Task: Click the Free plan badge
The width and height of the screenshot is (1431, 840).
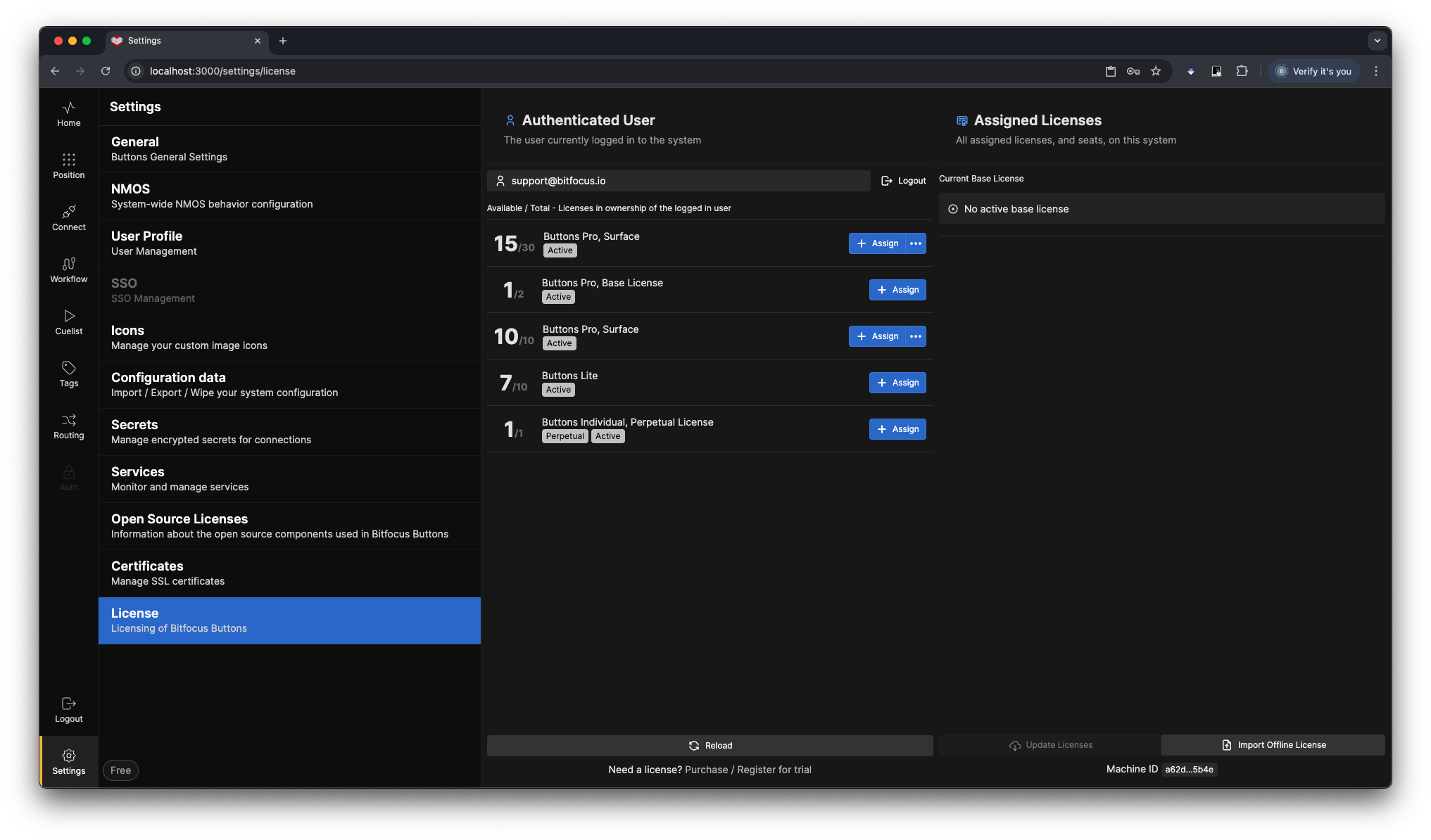Action: coord(120,770)
